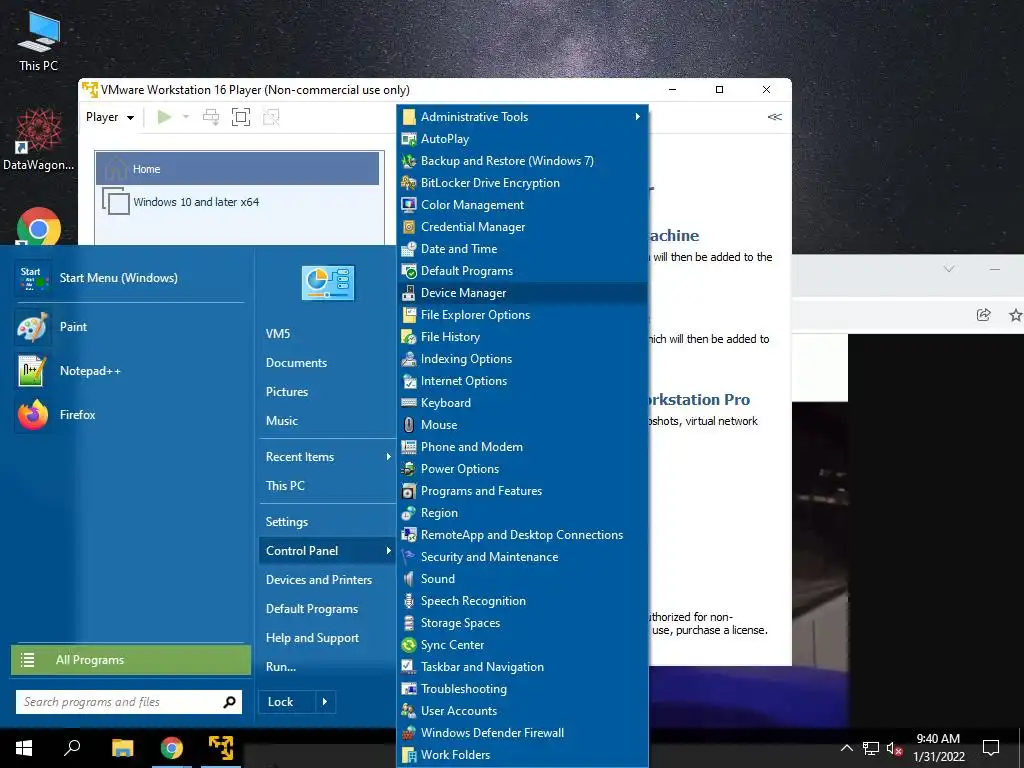Click All Programs button
1024x768 pixels.
tap(131, 660)
